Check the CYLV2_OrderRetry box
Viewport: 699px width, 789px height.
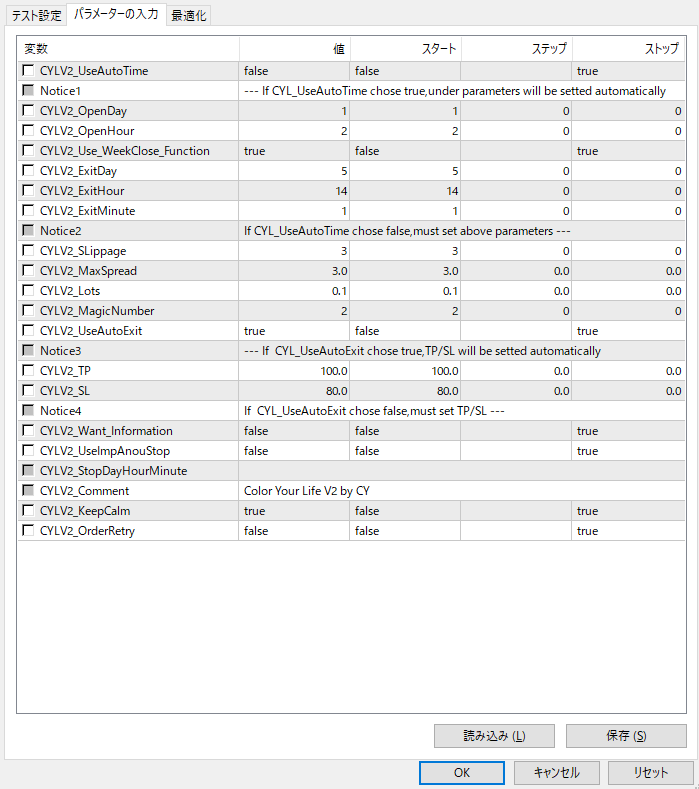tap(28, 530)
